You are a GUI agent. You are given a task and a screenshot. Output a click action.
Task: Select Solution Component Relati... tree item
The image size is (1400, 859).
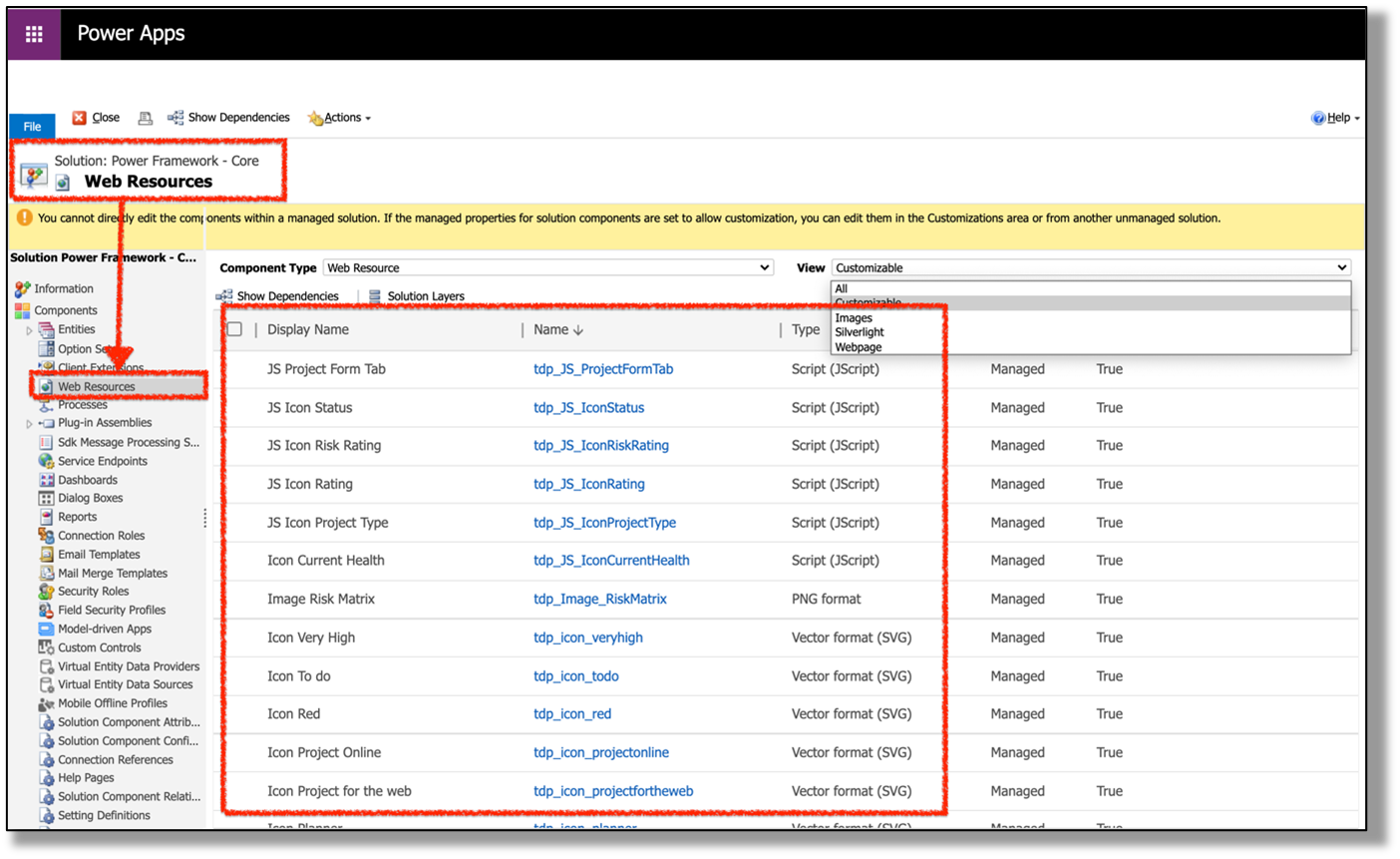[129, 797]
